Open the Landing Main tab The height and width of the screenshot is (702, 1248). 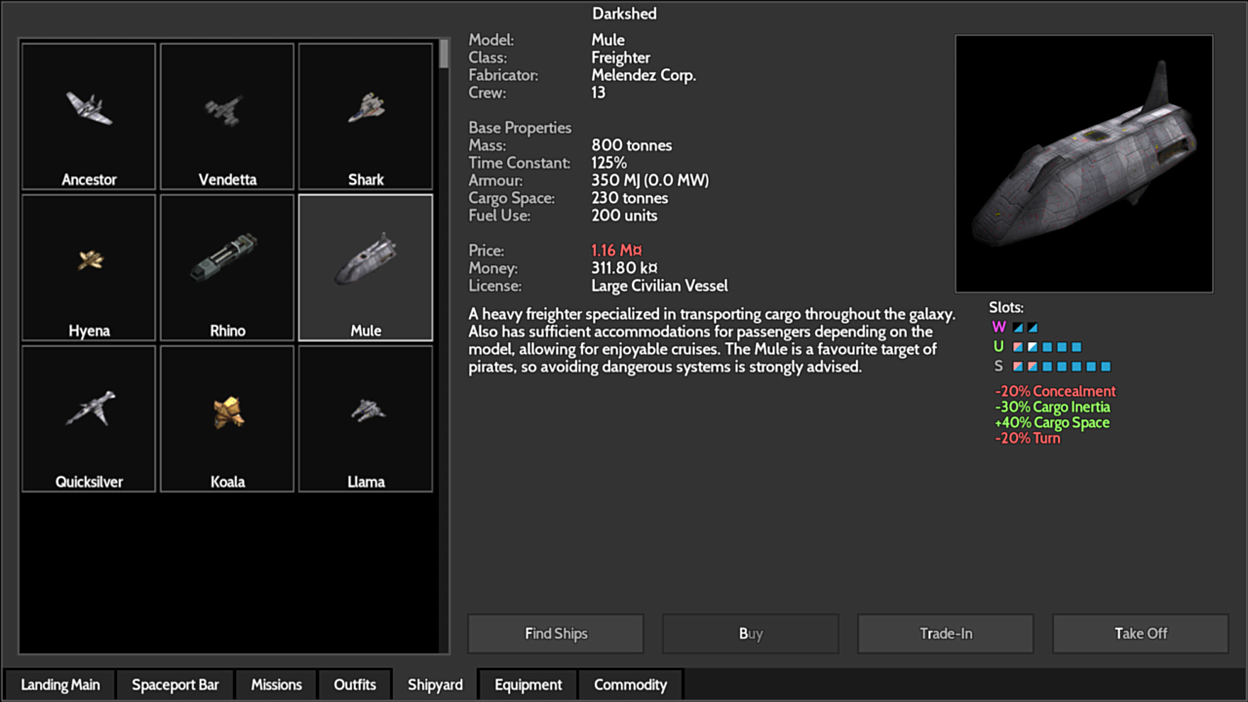[60, 685]
